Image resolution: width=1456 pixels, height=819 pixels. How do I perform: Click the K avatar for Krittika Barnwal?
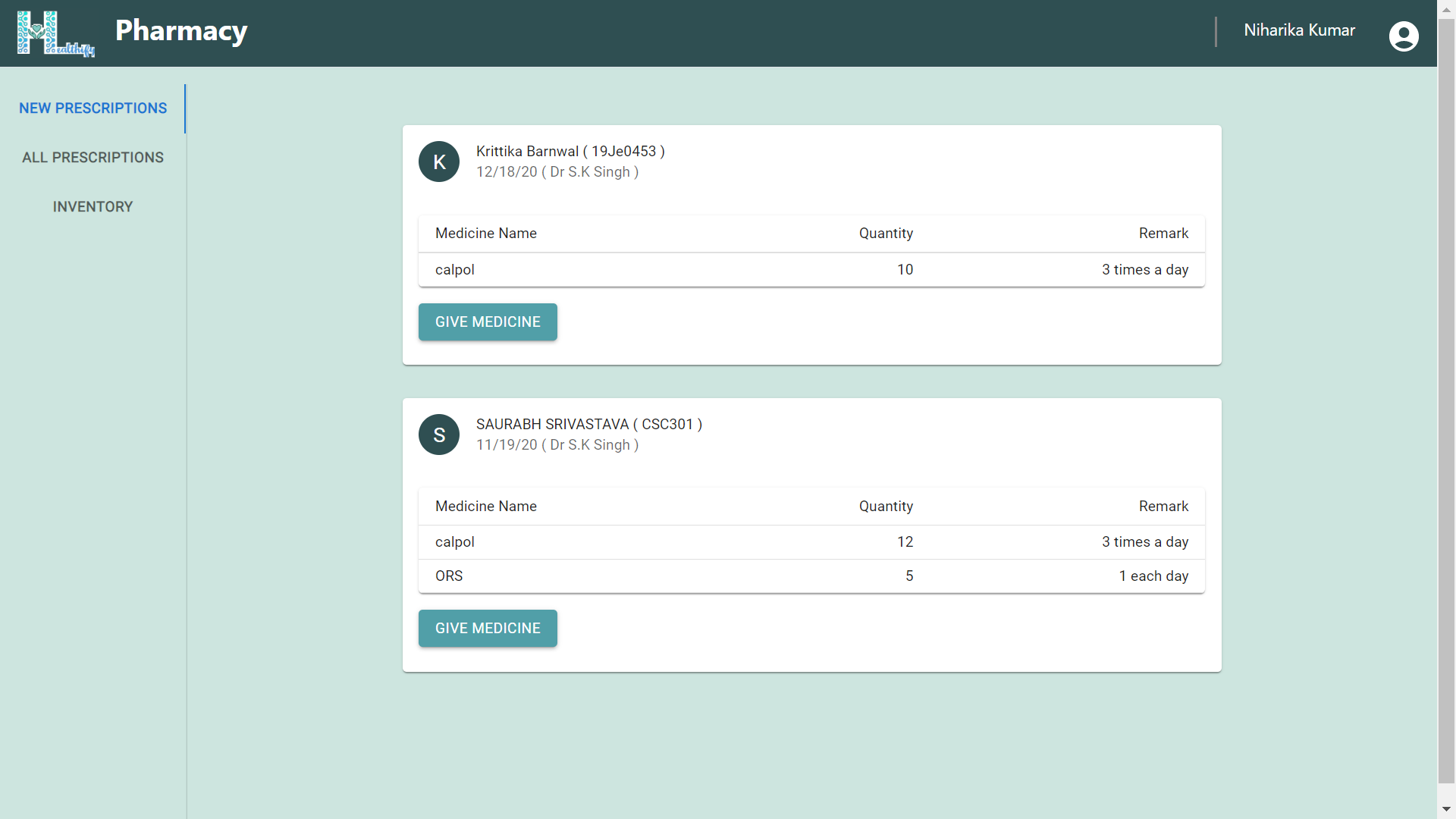(439, 162)
